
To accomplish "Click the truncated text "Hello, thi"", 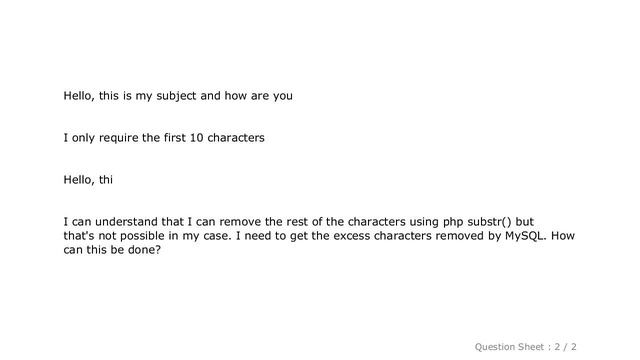I will (88, 180).
